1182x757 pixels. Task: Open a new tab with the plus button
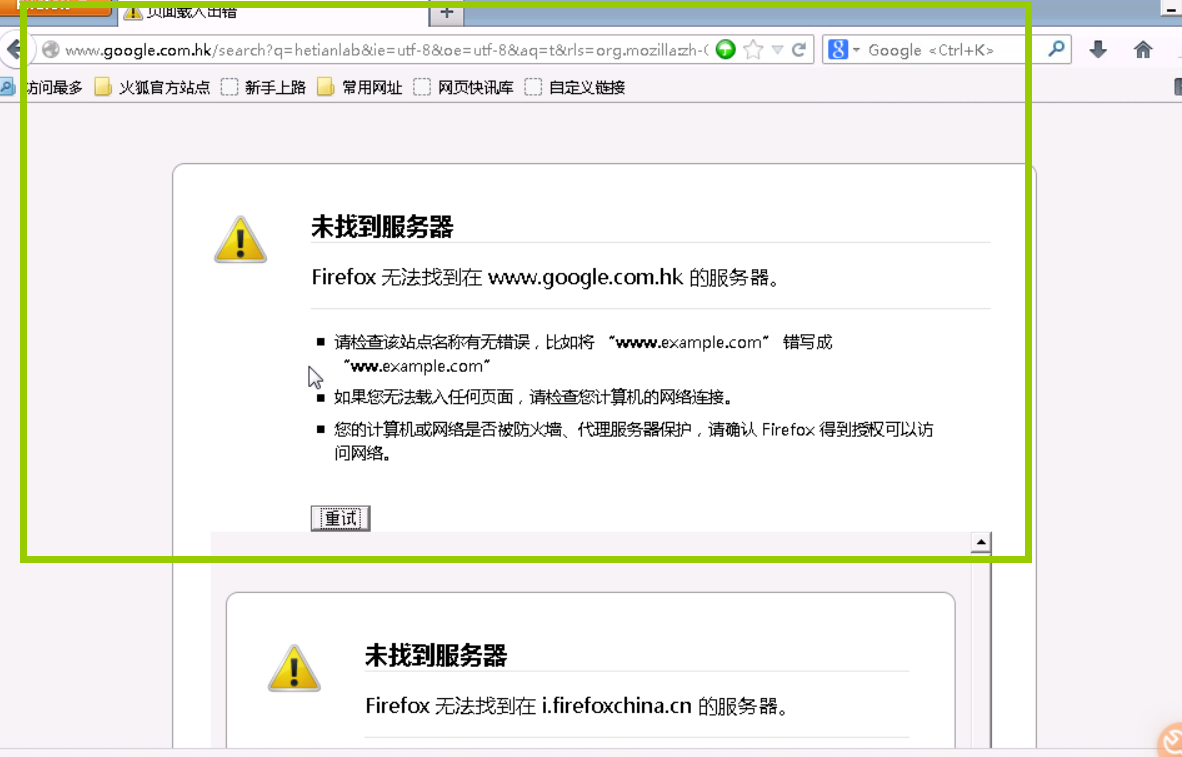point(446,12)
